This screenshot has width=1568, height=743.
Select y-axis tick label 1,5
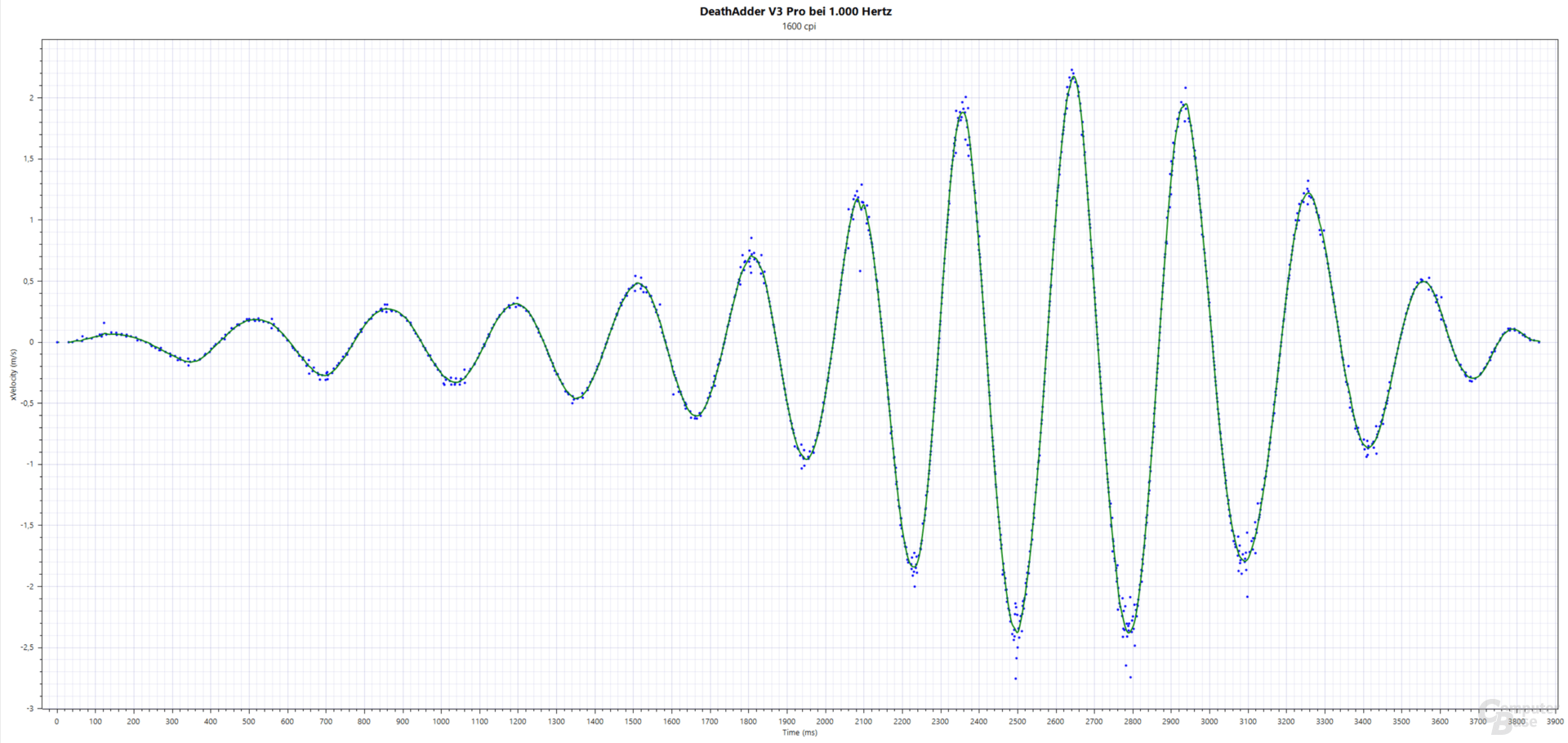29,159
